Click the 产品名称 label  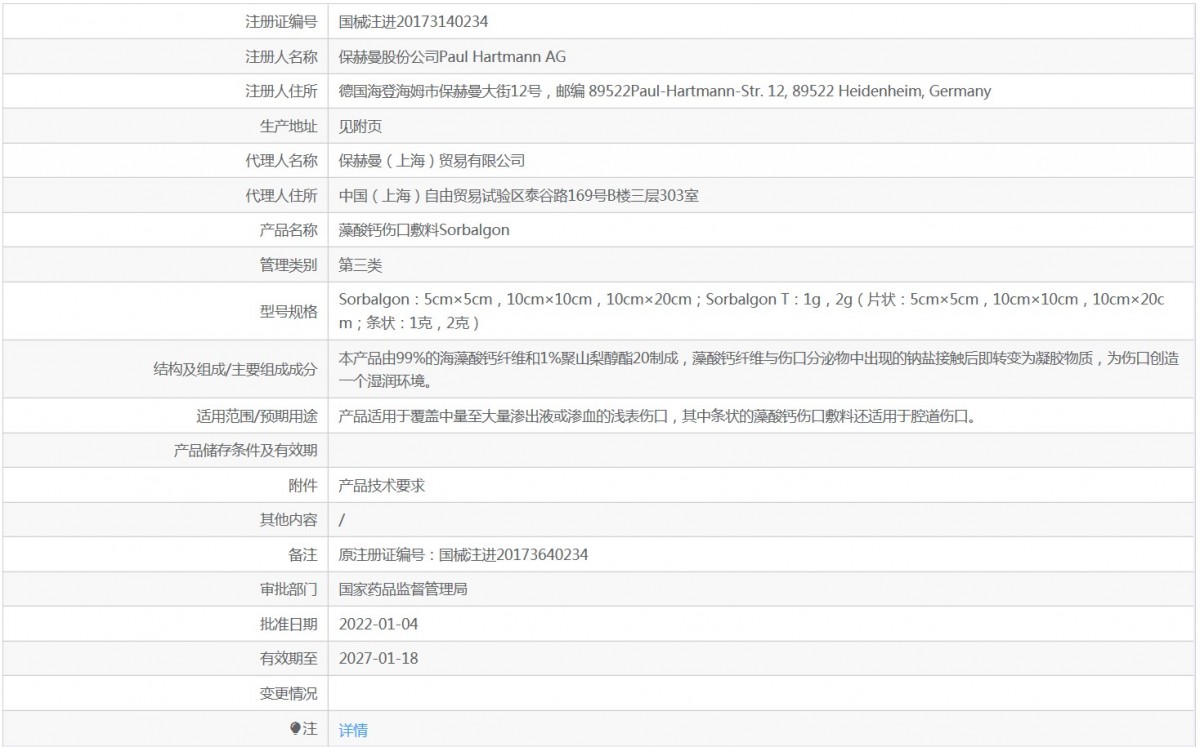288,230
